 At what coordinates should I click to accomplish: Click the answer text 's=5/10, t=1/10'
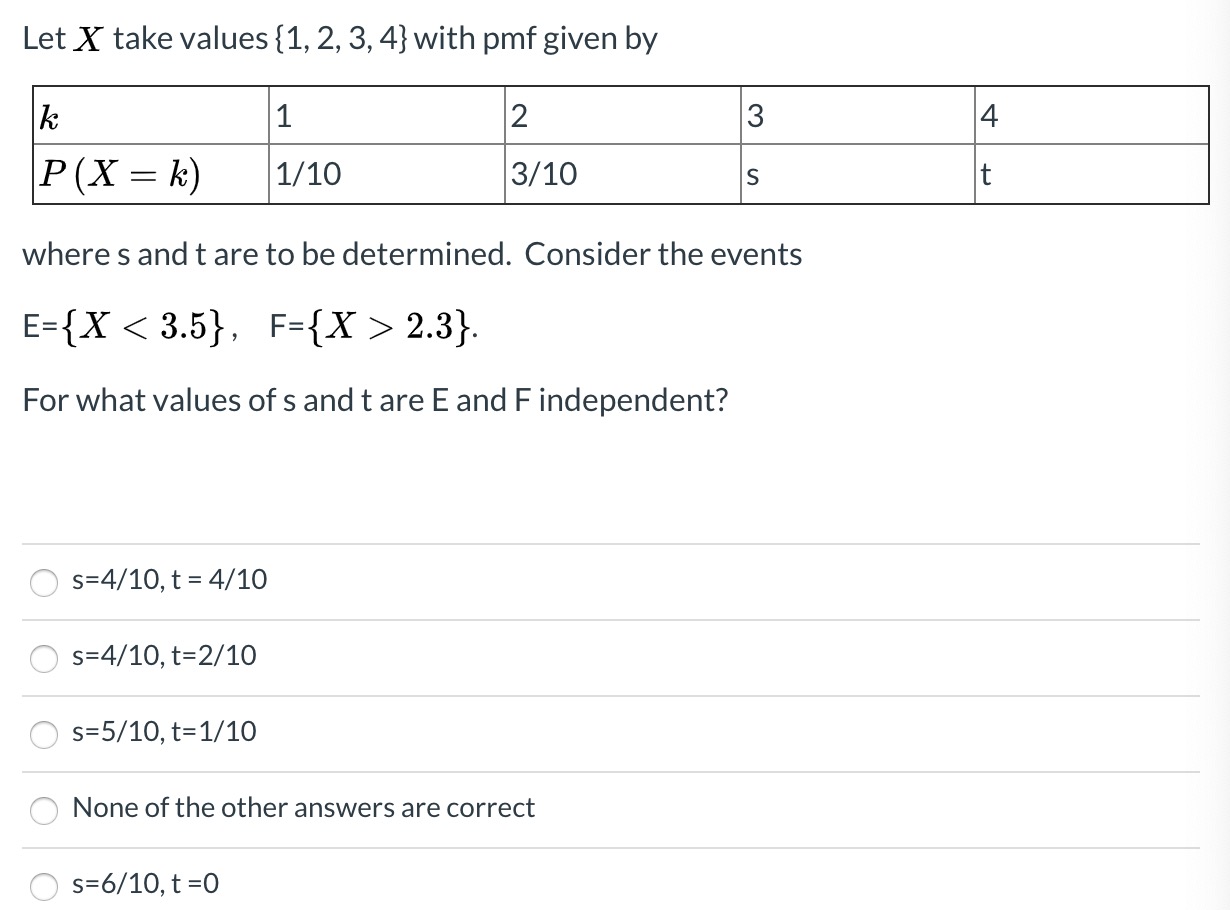pyautogui.click(x=165, y=732)
